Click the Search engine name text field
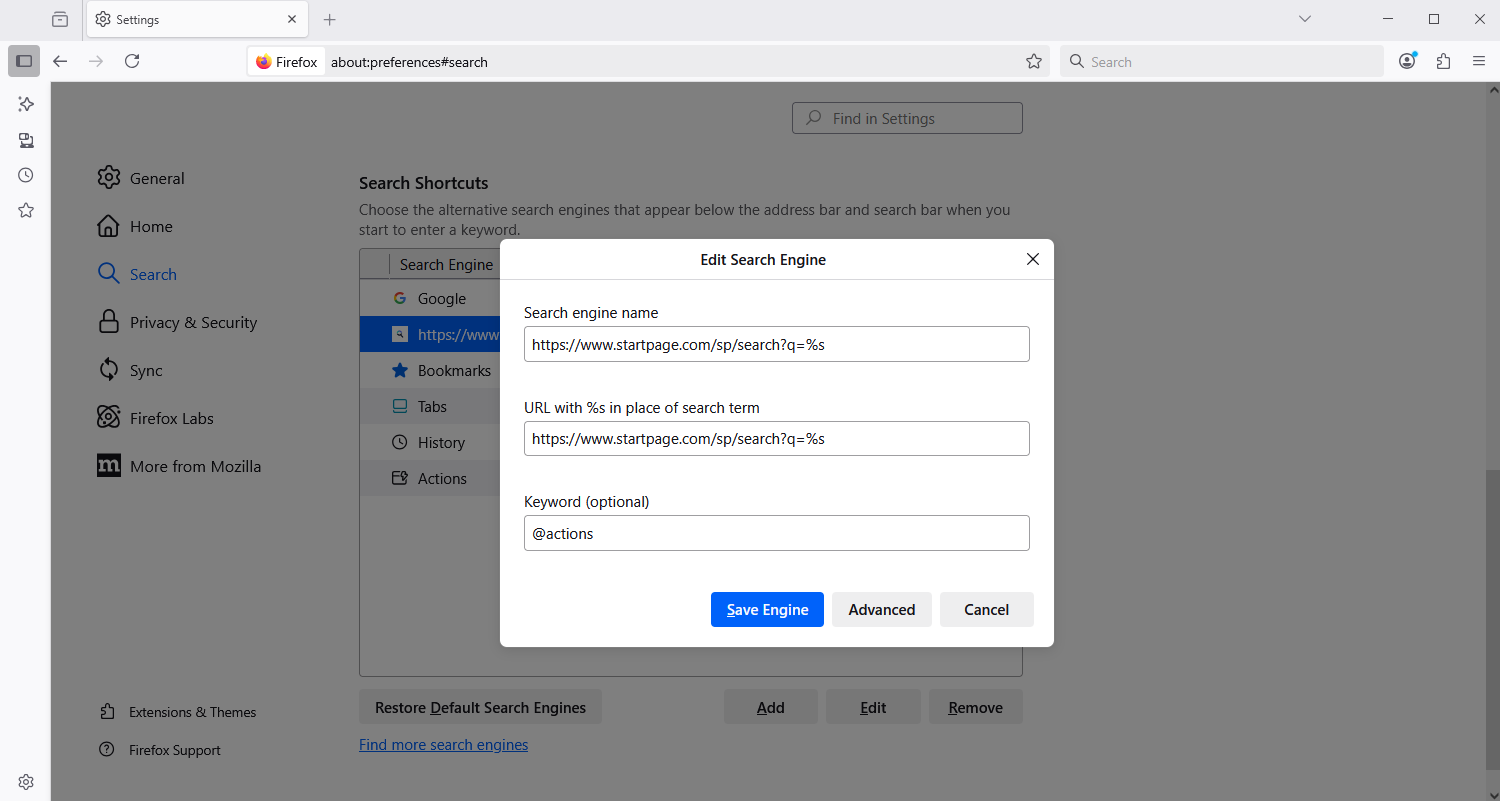Viewport: 1500px width, 801px height. tap(776, 344)
